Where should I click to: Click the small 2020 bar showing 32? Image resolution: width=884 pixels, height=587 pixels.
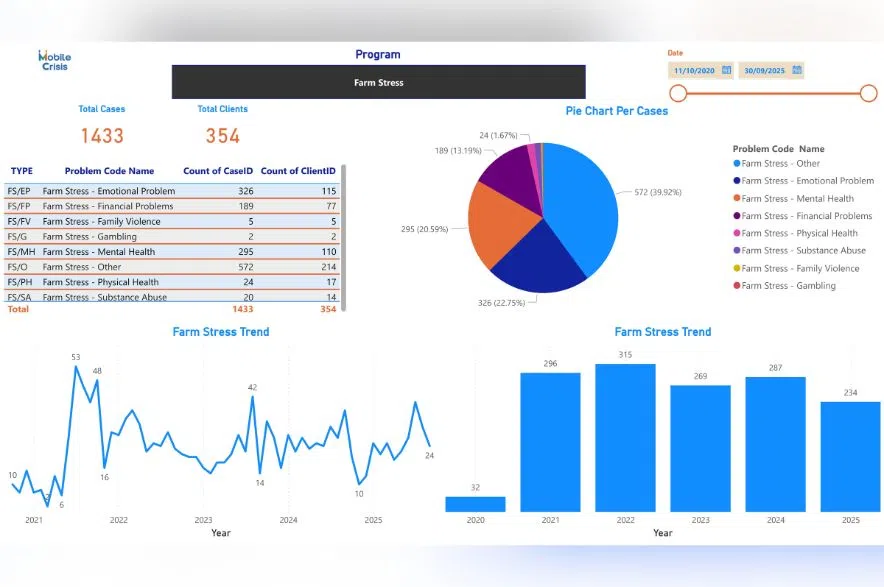tap(475, 504)
